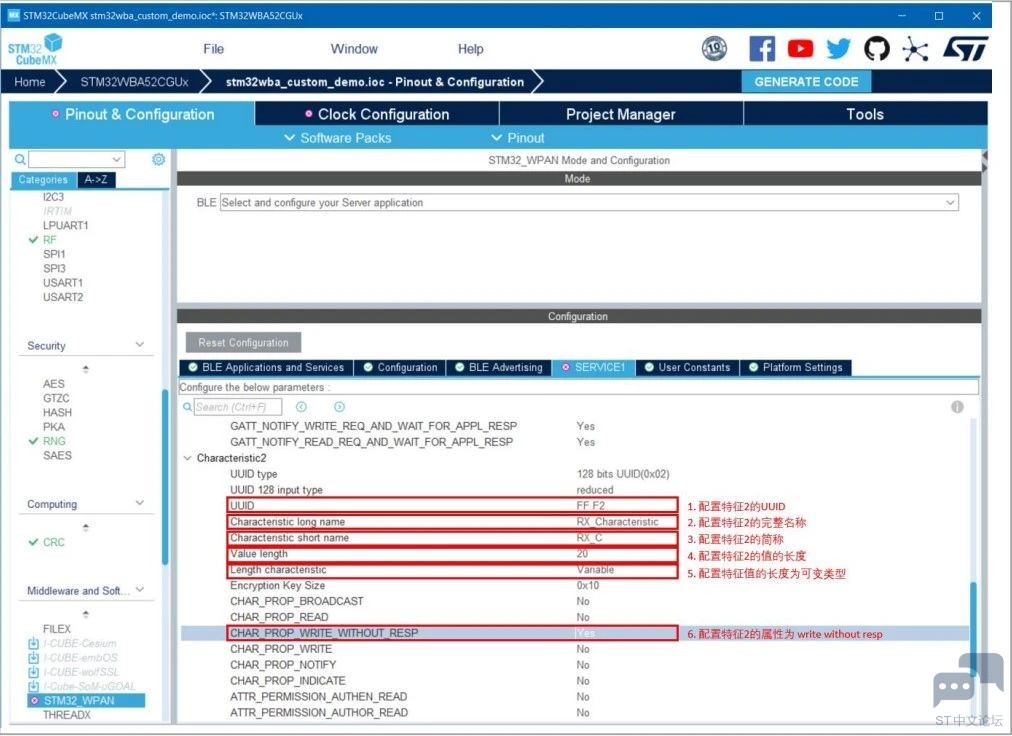1012x736 pixels.
Task: Open the YouTube icon in header
Action: point(800,48)
